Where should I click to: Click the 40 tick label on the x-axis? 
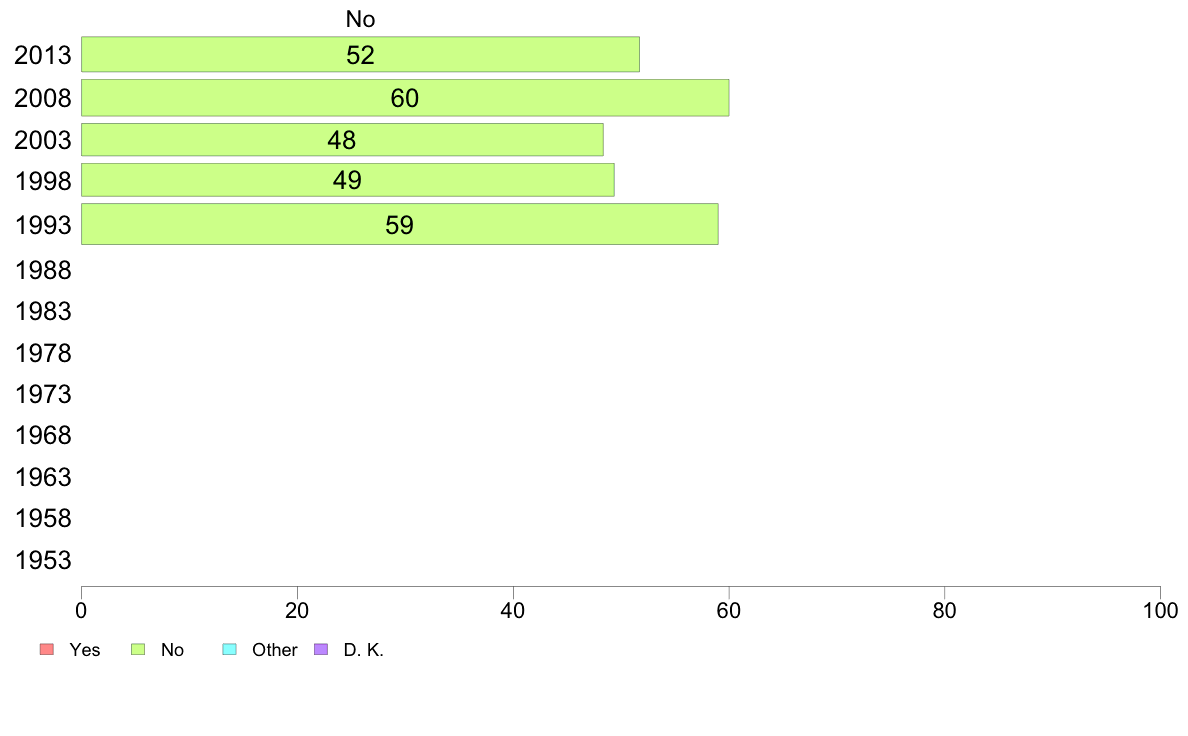[x=513, y=609]
